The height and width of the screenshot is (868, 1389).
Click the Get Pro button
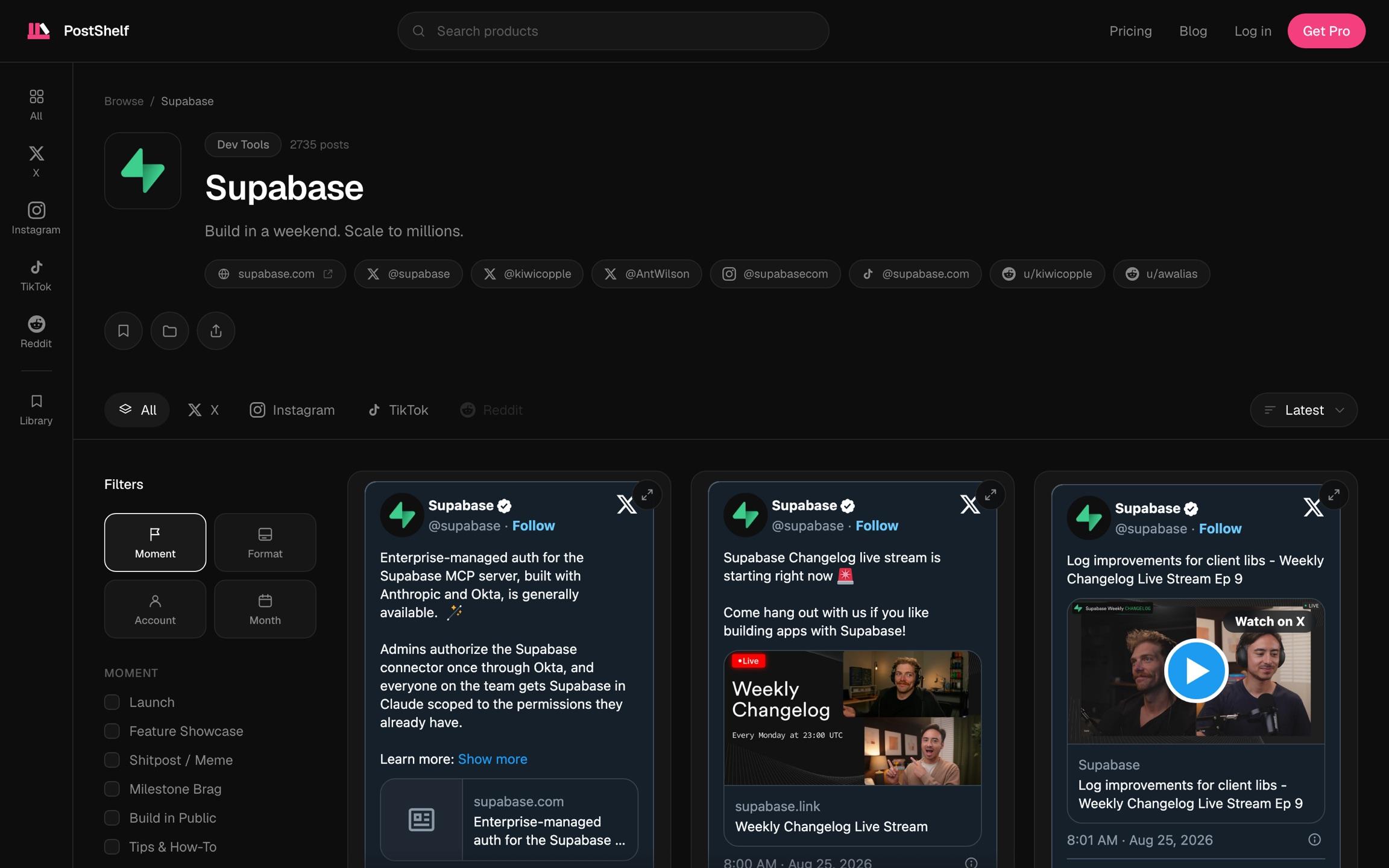[x=1326, y=31]
